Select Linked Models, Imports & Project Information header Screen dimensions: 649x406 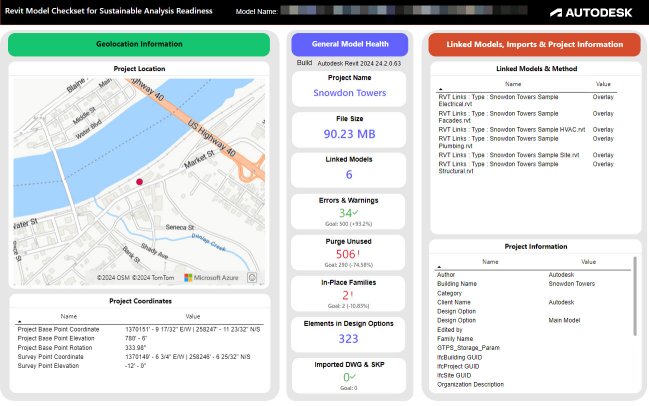[x=534, y=44]
